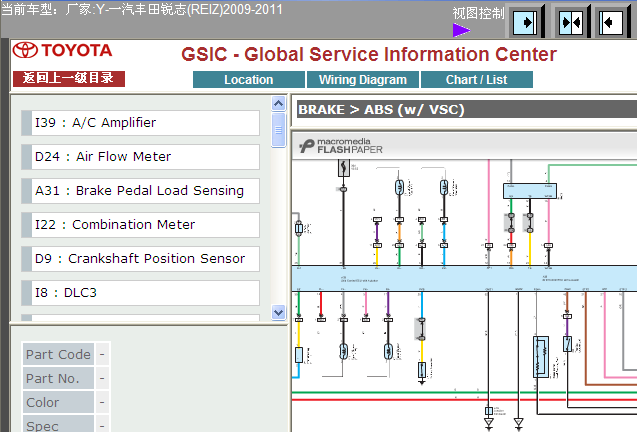Click the 返回上一级目录 button
This screenshot has width=637, height=432.
(69, 78)
